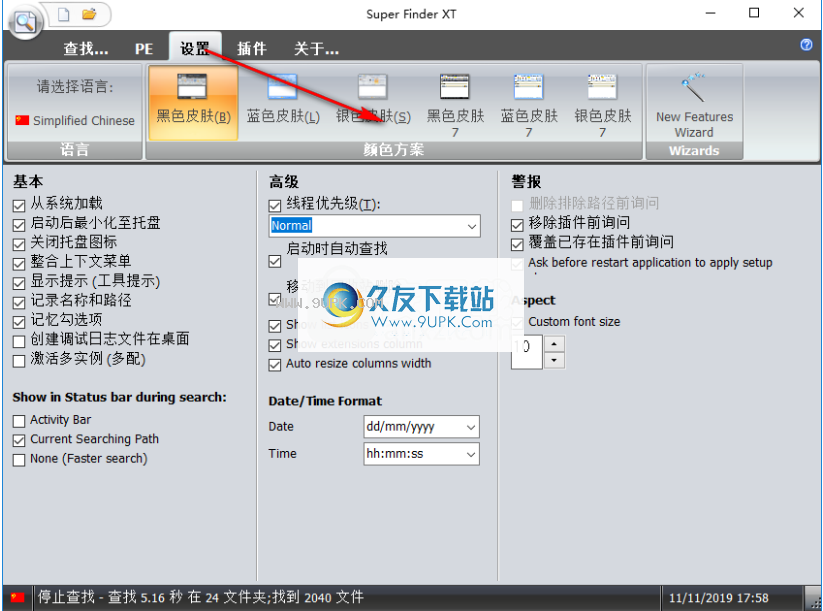The width and height of the screenshot is (823, 611).
Task: Increase custom font size with up arrow
Action: 554,344
